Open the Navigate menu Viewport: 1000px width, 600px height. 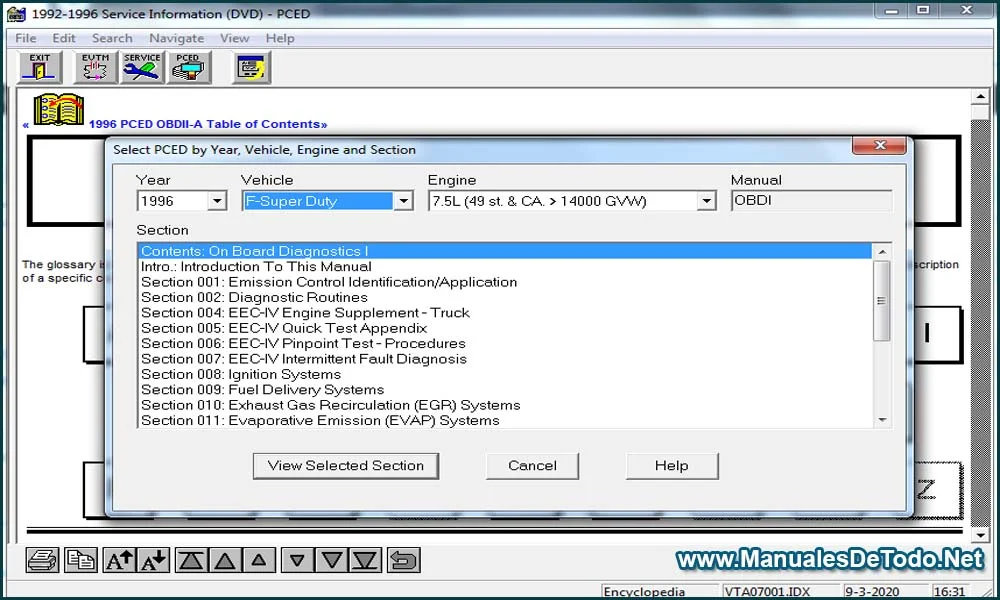coord(177,38)
